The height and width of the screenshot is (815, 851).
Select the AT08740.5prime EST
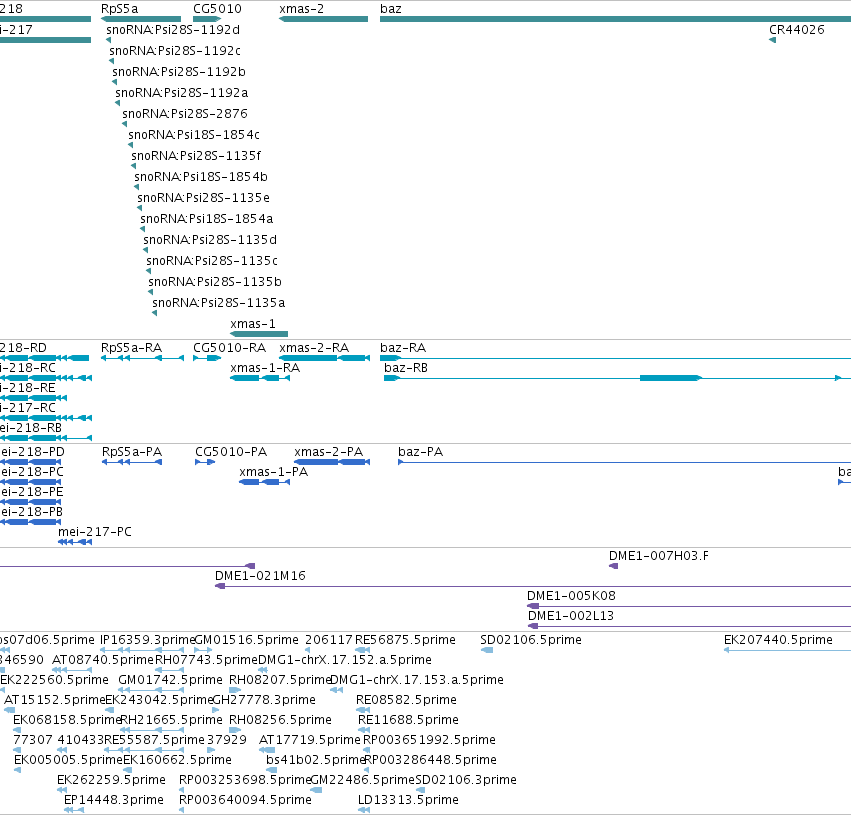(72, 670)
